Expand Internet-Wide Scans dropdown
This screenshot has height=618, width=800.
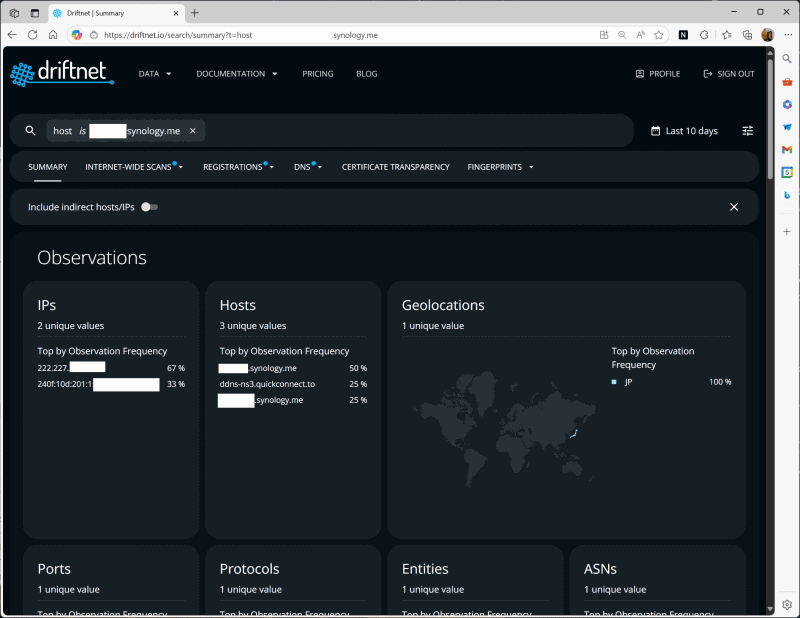click(x=134, y=167)
